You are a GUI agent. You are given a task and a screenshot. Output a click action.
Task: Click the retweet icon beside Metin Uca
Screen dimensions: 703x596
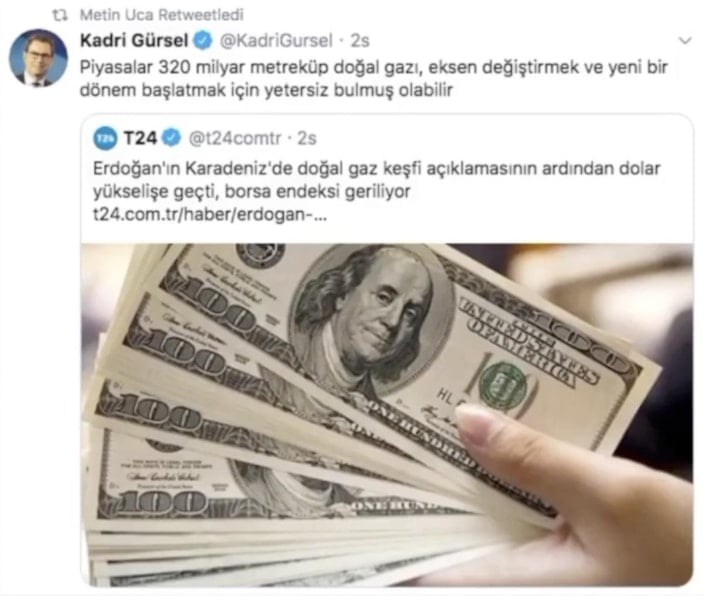[60, 15]
